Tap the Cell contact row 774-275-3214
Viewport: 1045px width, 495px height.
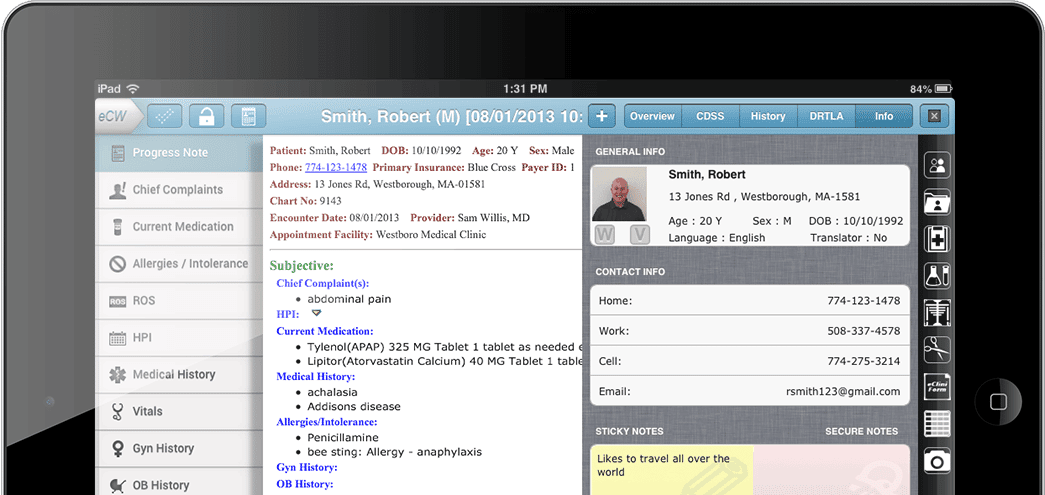pyautogui.click(x=750, y=361)
